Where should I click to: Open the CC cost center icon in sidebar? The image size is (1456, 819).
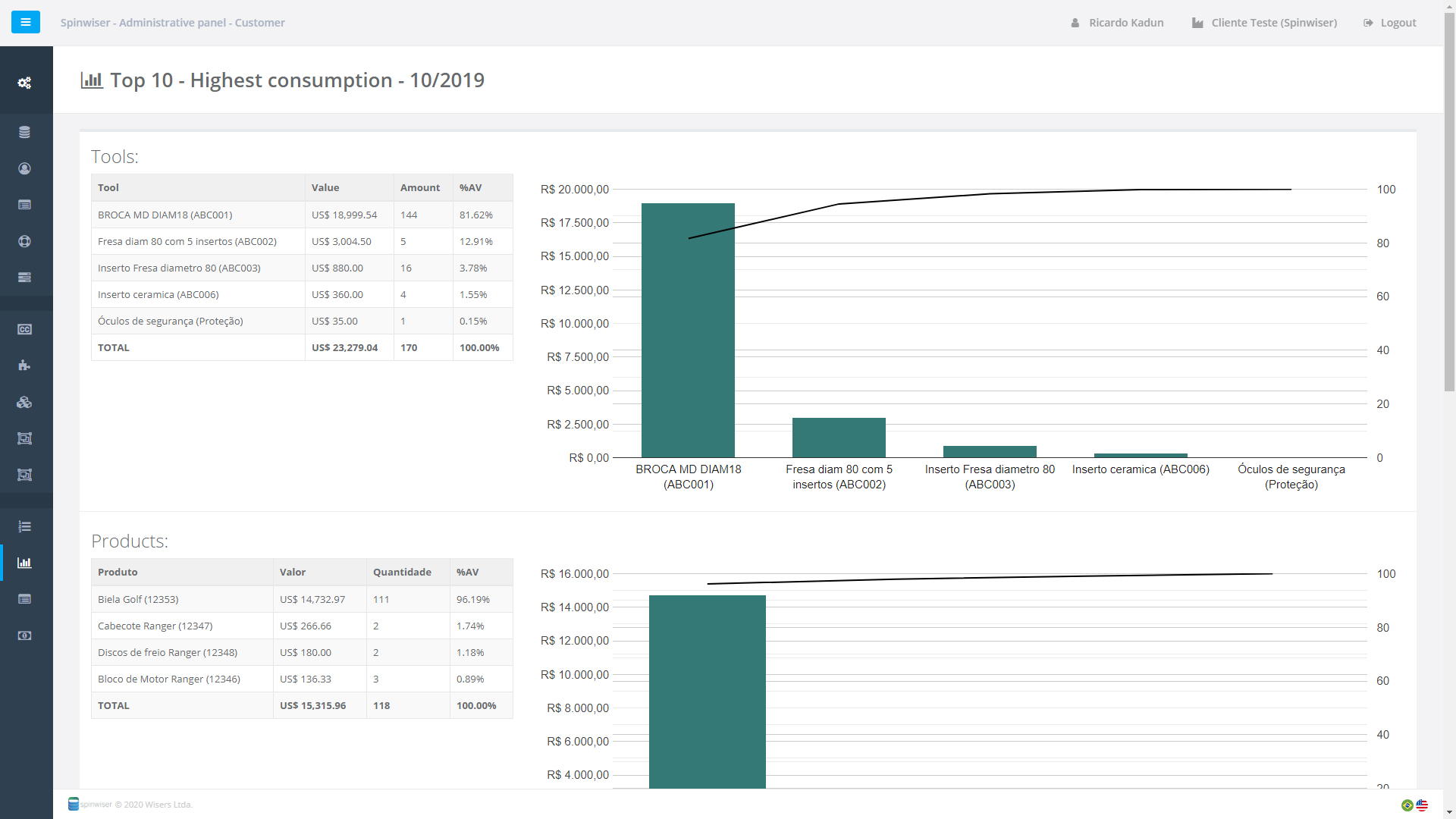[x=24, y=329]
